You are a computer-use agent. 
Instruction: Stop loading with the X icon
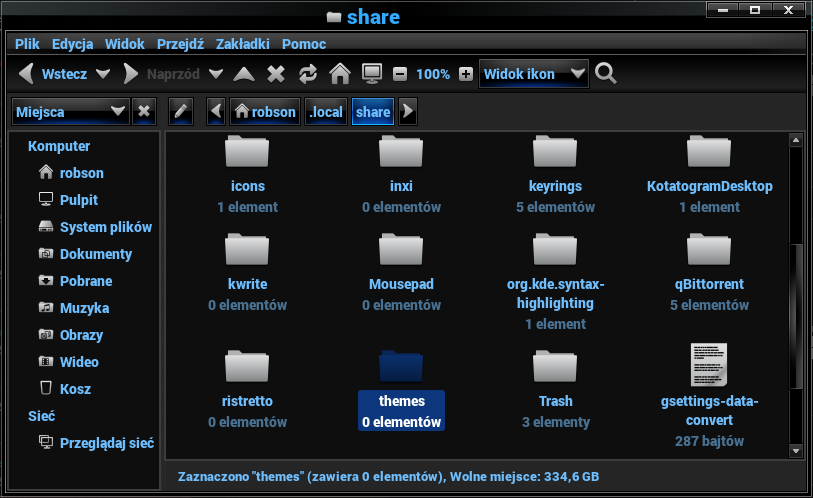coord(276,74)
